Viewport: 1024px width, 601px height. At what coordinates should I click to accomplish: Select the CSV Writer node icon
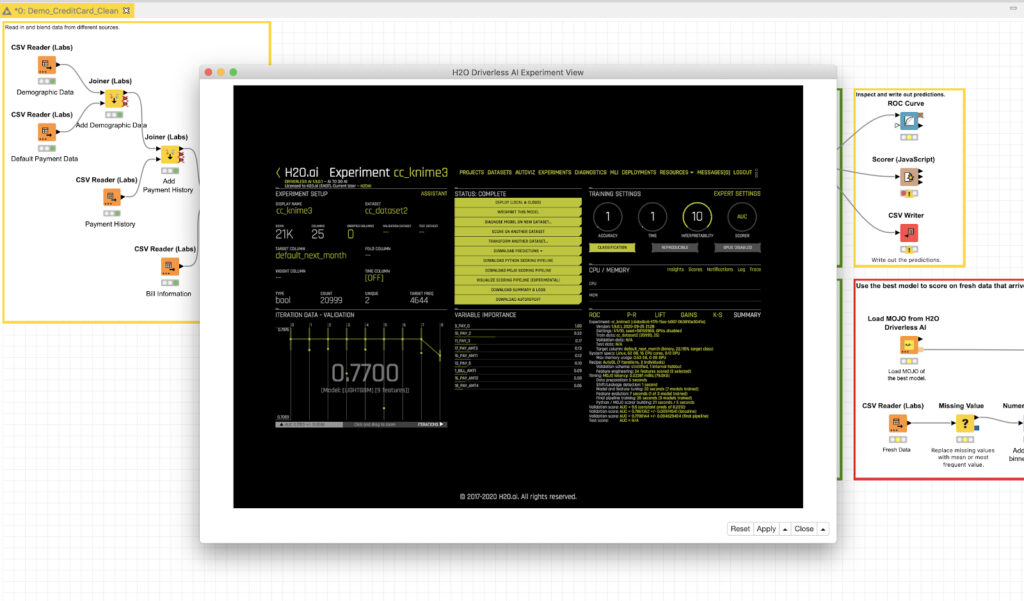point(909,233)
